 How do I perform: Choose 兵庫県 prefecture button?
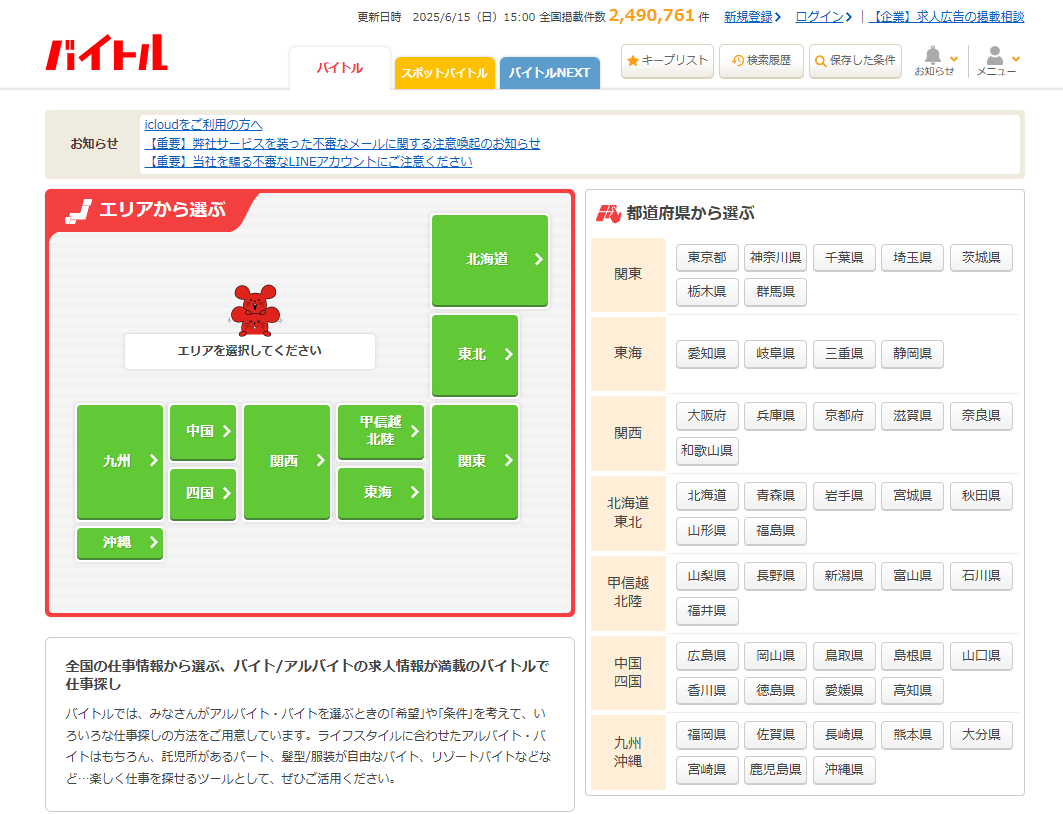tap(776, 416)
